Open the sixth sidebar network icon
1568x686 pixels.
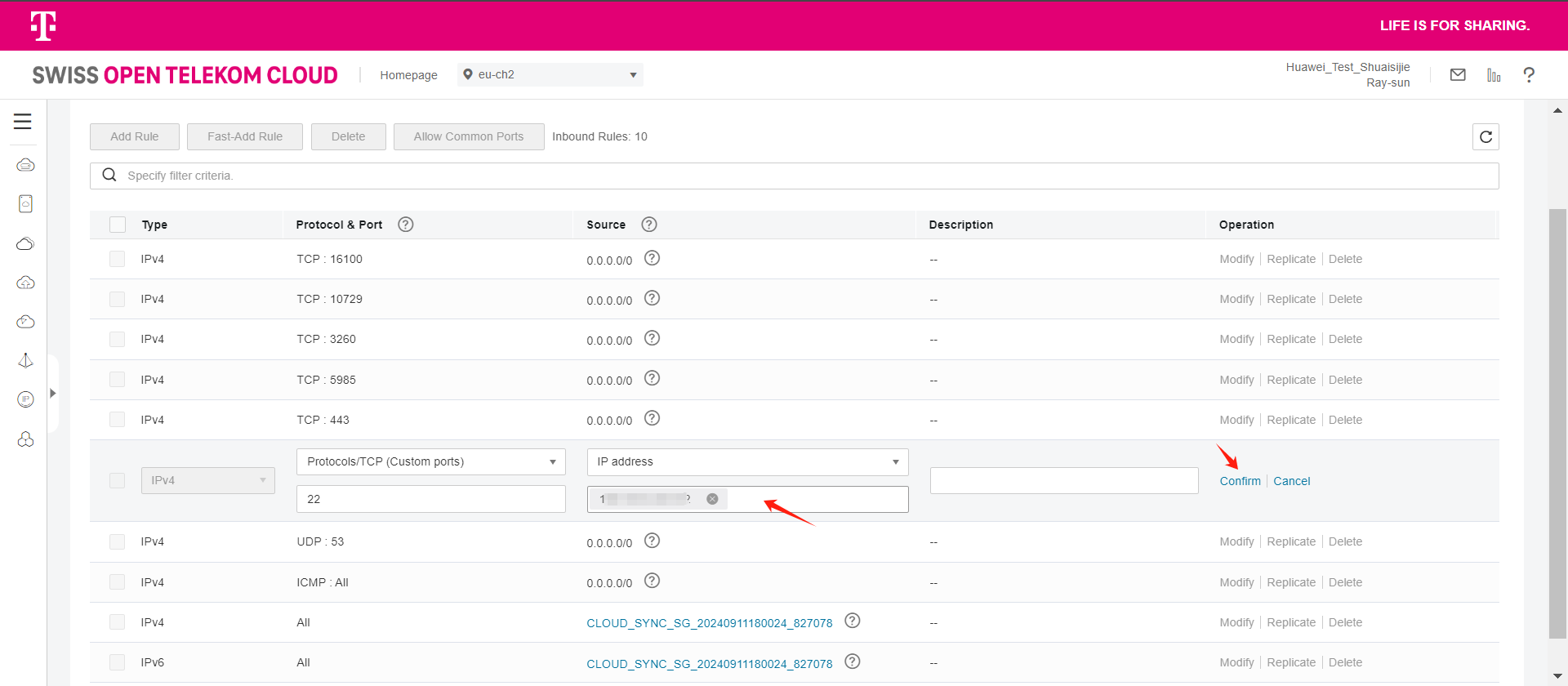tap(25, 360)
